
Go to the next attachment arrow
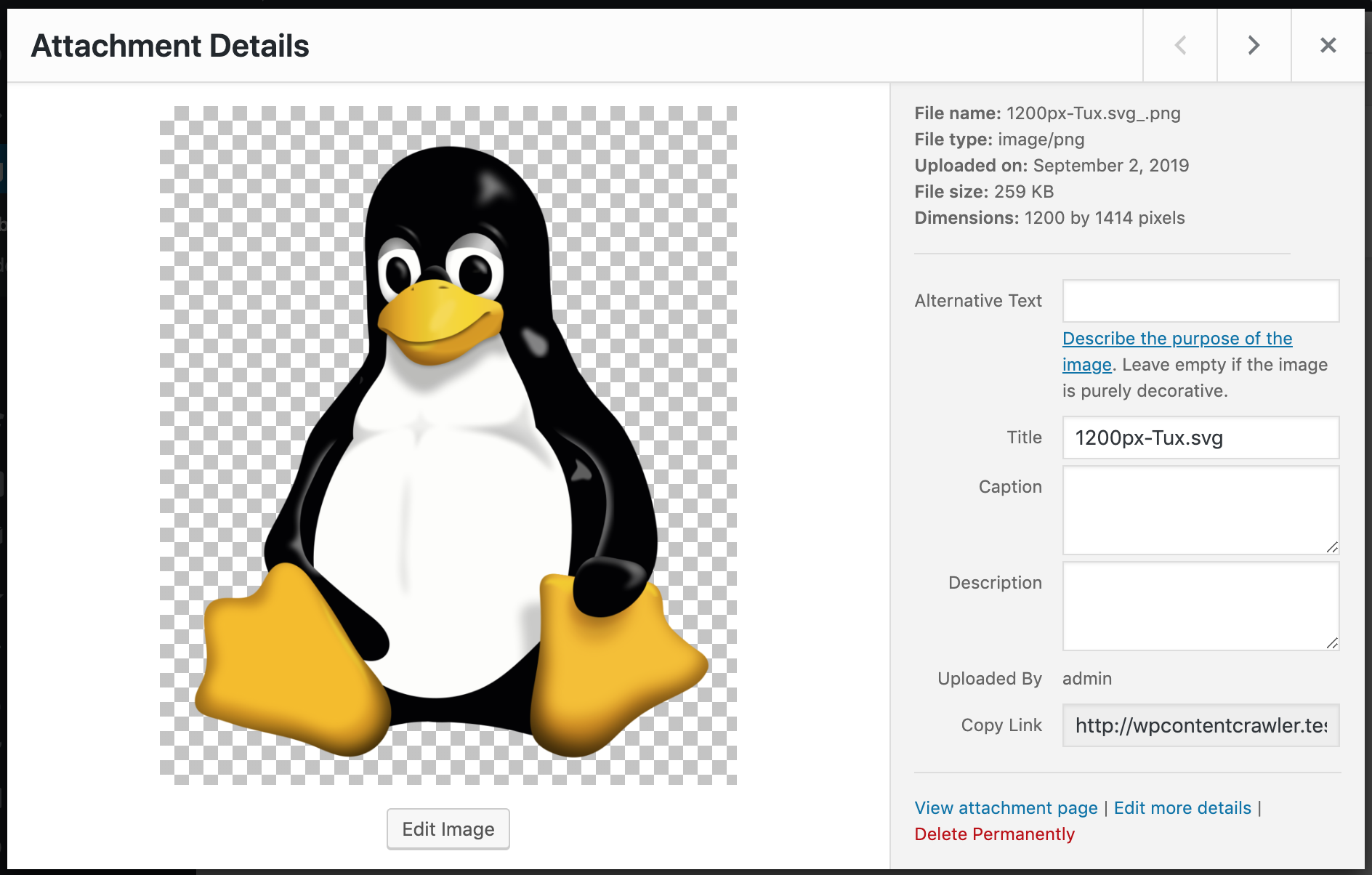pyautogui.click(x=1254, y=45)
